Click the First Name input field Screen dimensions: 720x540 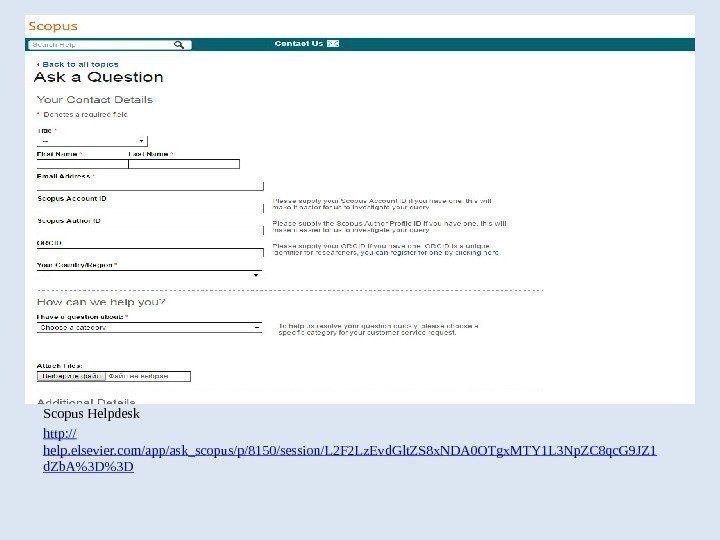[x=82, y=164]
